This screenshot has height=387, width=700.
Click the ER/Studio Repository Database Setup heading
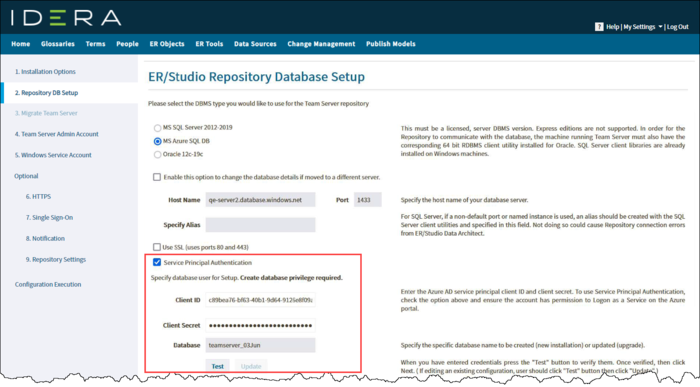pos(256,77)
